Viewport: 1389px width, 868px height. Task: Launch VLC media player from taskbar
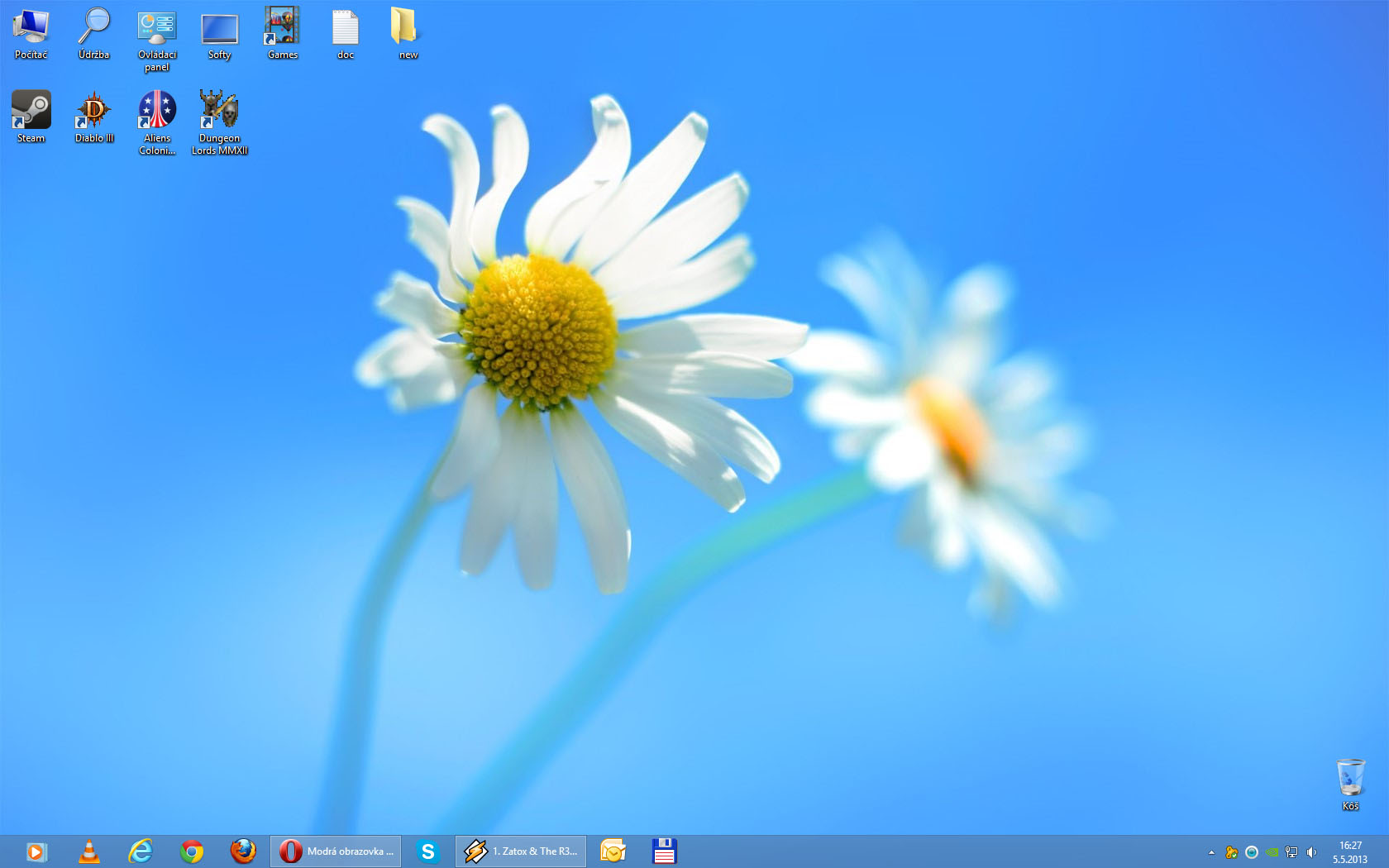[x=89, y=851]
